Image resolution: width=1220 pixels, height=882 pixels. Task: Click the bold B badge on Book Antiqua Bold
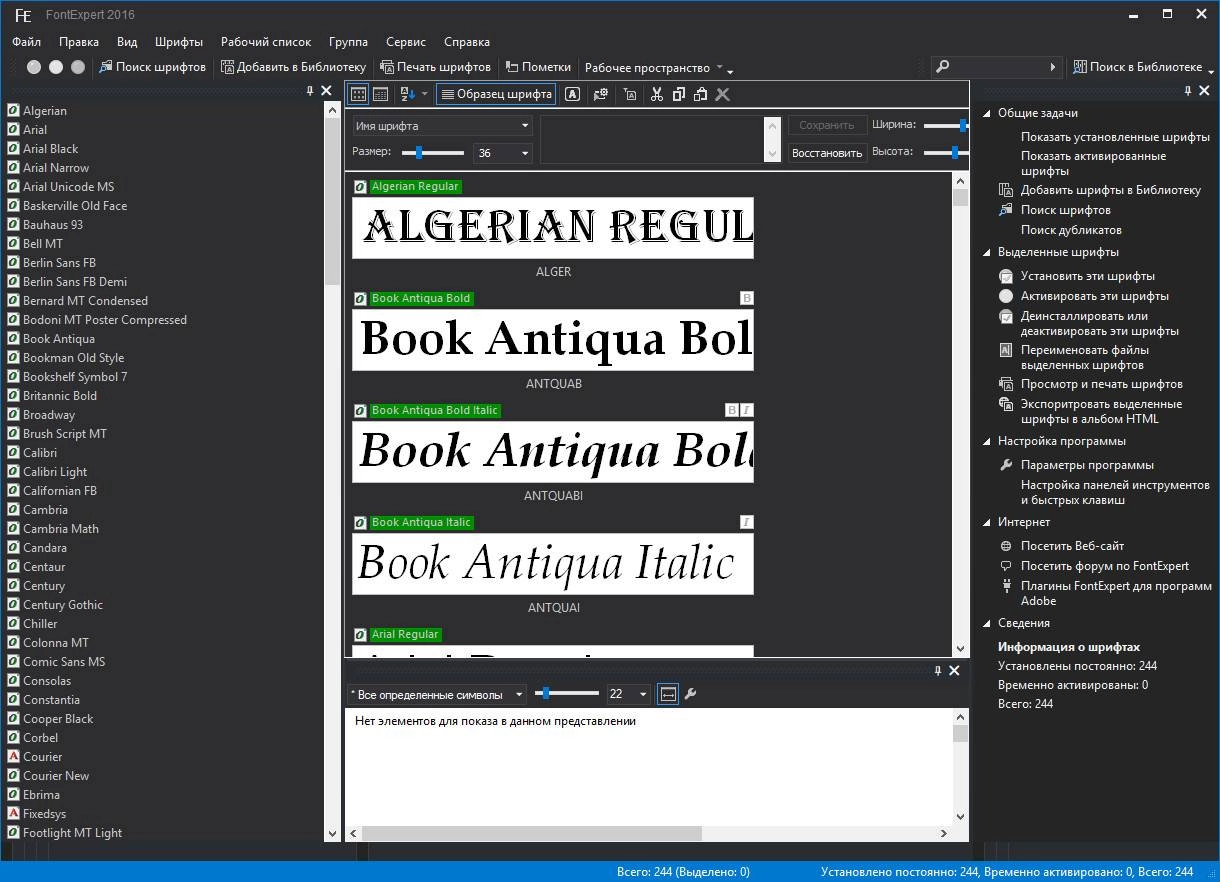tap(746, 298)
